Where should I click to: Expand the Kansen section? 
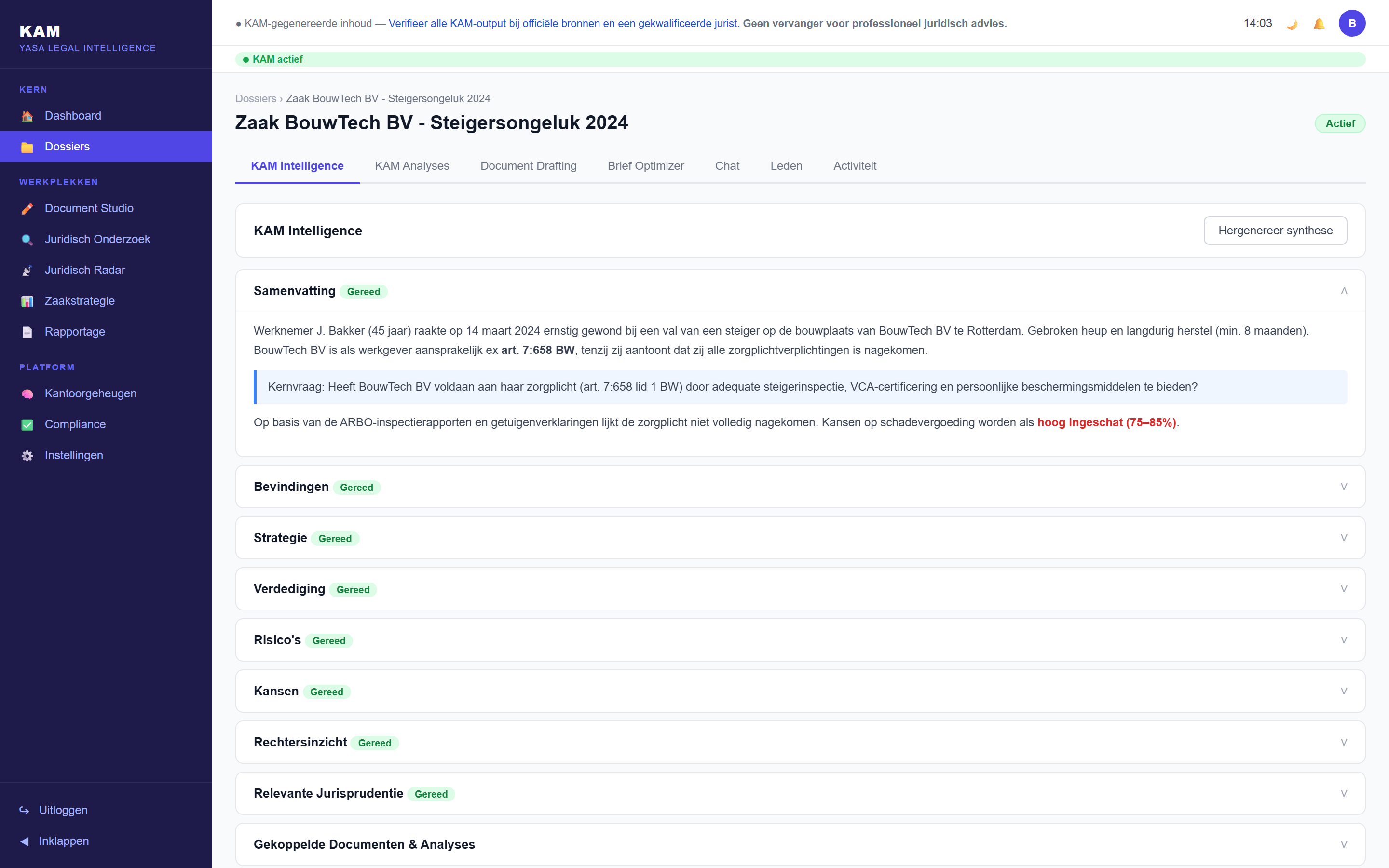(1344, 691)
